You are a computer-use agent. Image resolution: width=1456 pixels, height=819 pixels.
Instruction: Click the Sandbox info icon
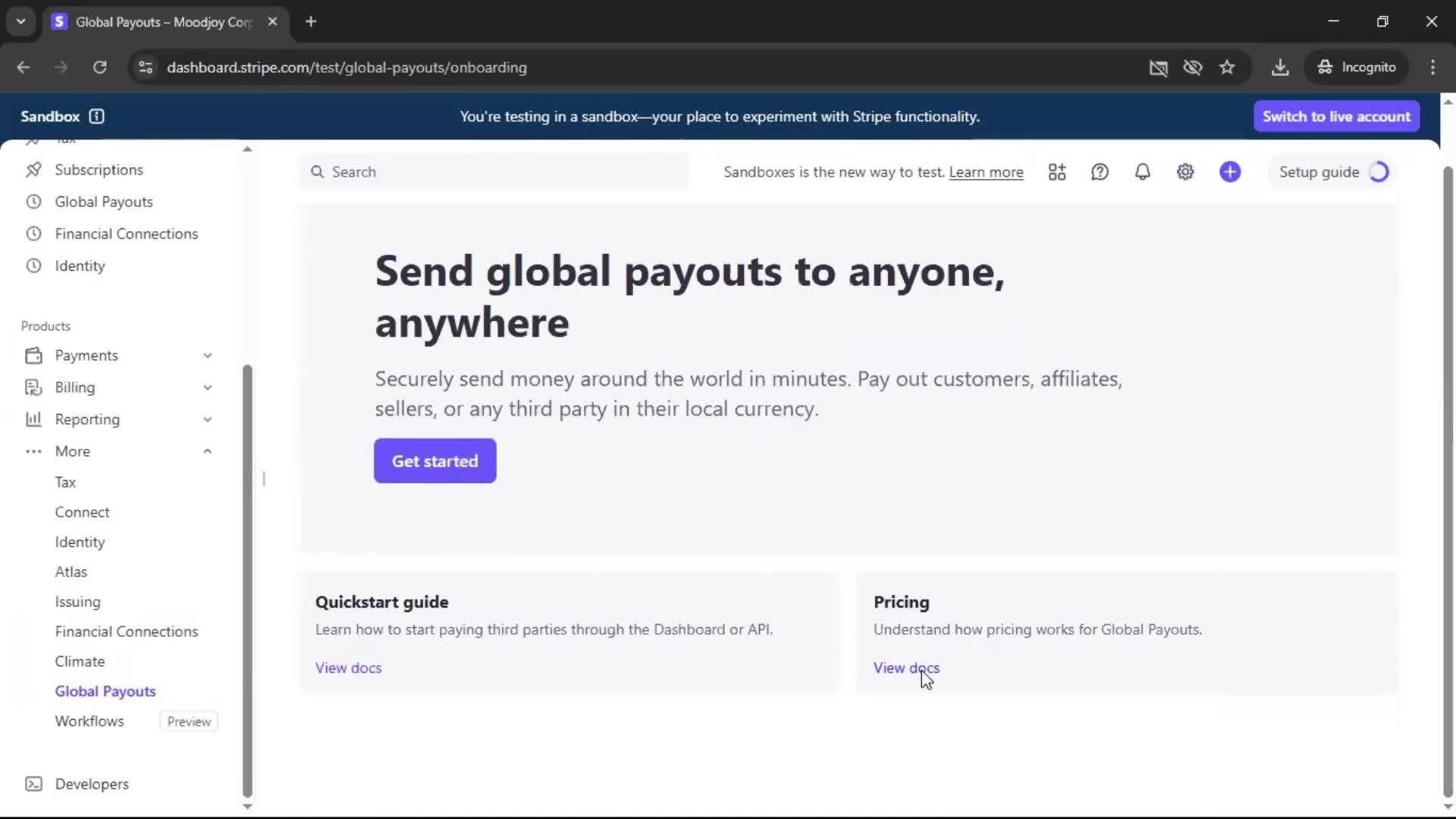tap(96, 116)
